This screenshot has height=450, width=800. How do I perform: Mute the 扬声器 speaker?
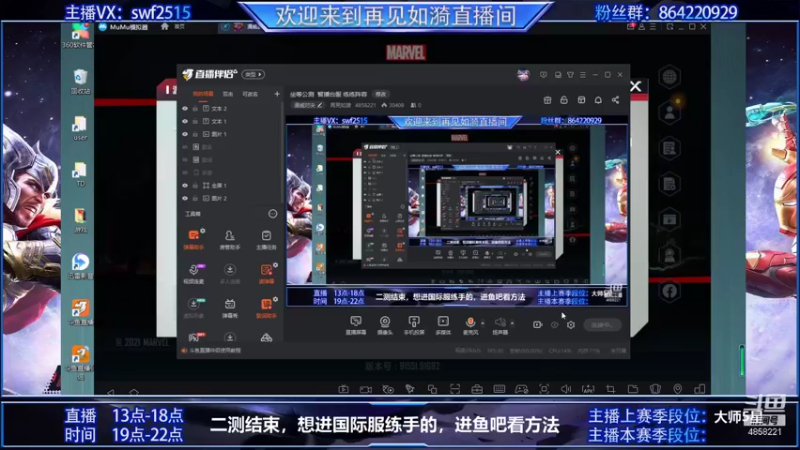pos(500,325)
